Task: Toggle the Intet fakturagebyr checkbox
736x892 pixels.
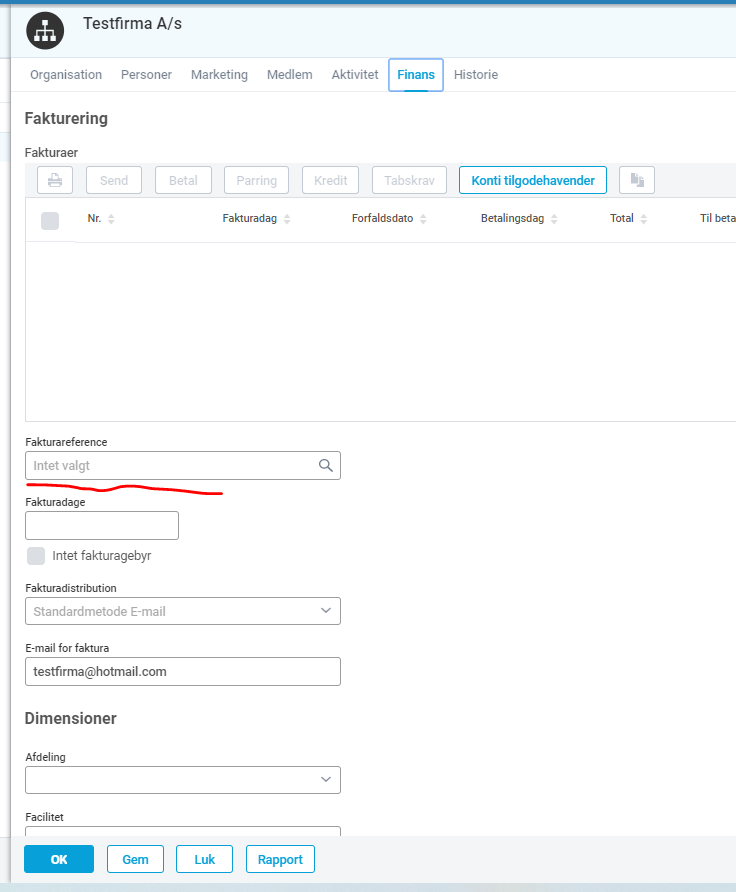Action: pyautogui.click(x=36, y=556)
